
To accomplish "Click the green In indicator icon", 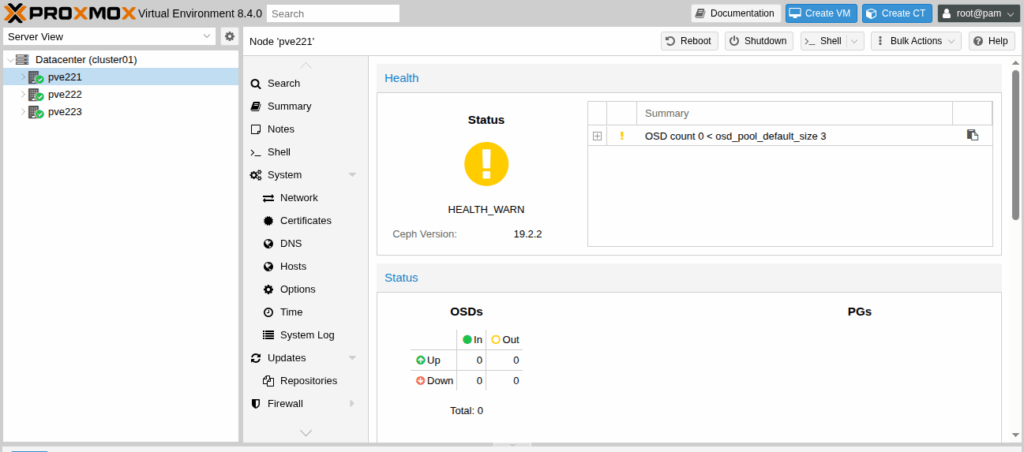I will click(467, 340).
